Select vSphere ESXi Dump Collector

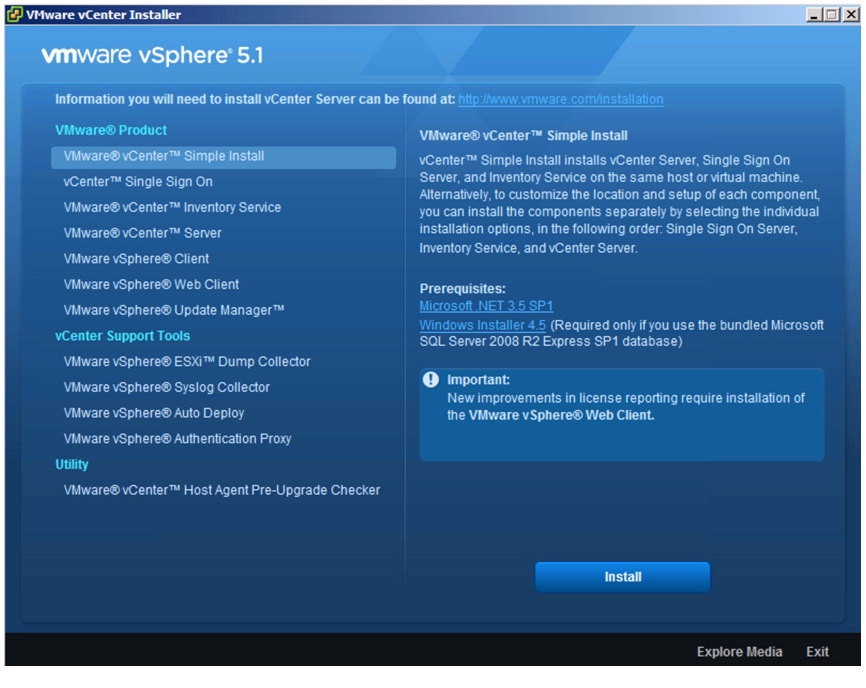tap(187, 362)
